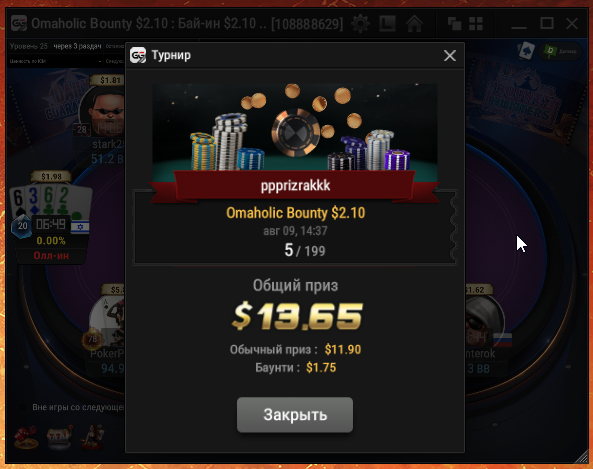
Task: Click the home lobby icon
Action: point(414,24)
